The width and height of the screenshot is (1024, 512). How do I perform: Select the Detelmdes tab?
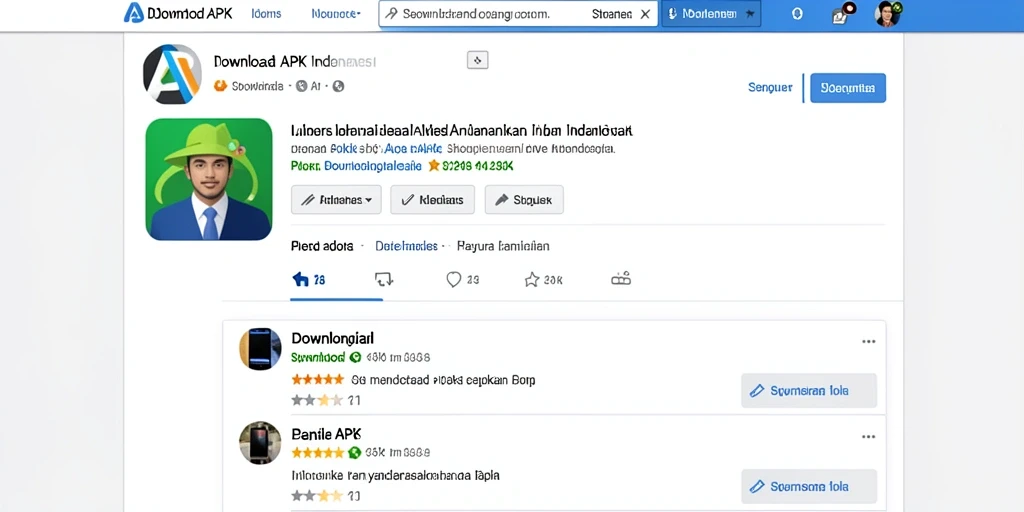[406, 246]
